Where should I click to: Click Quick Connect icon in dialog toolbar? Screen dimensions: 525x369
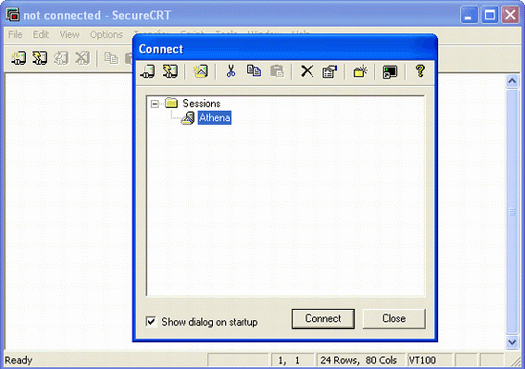point(170,71)
